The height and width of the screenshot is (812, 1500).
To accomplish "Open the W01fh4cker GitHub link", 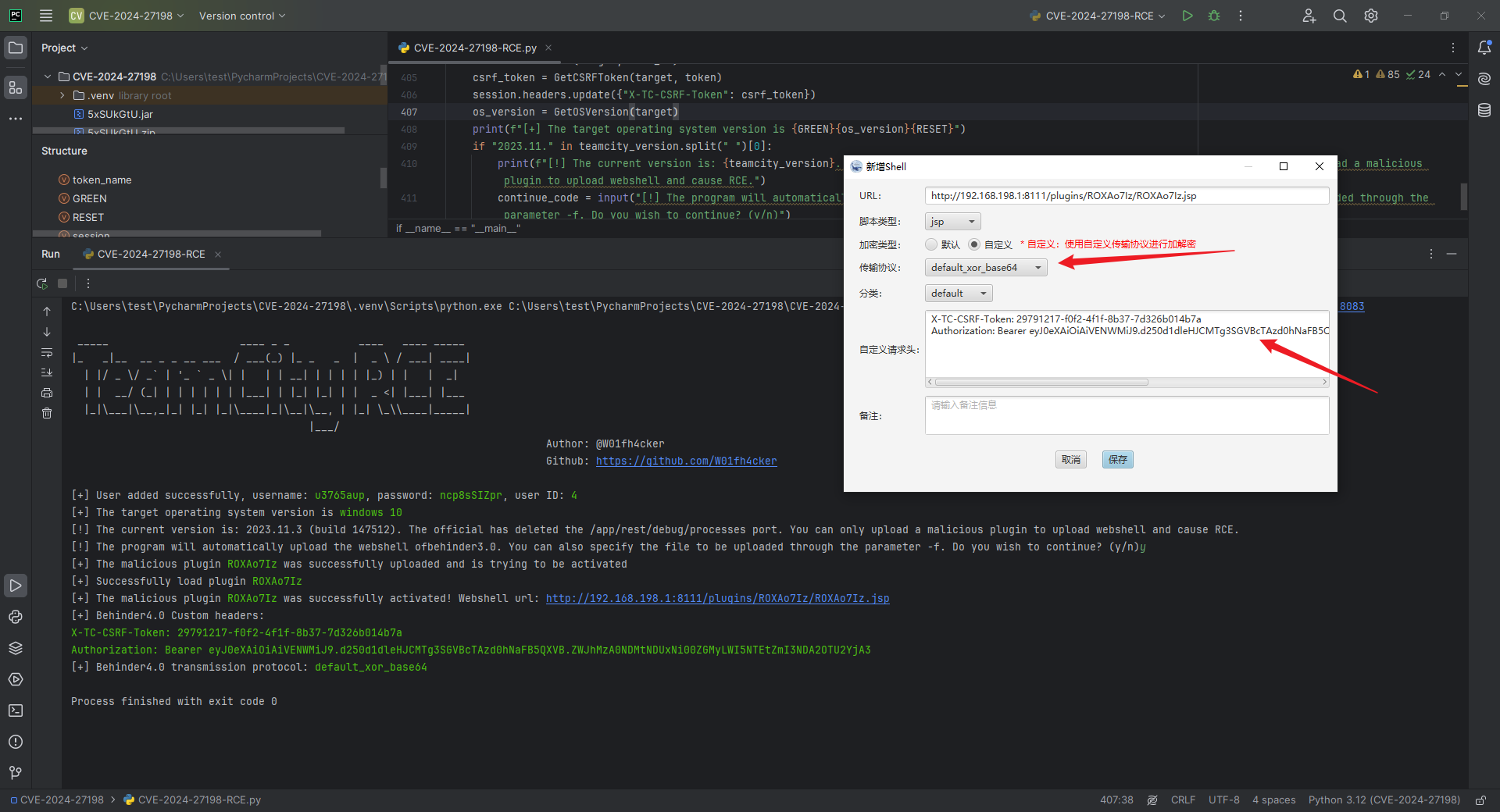I will point(686,461).
